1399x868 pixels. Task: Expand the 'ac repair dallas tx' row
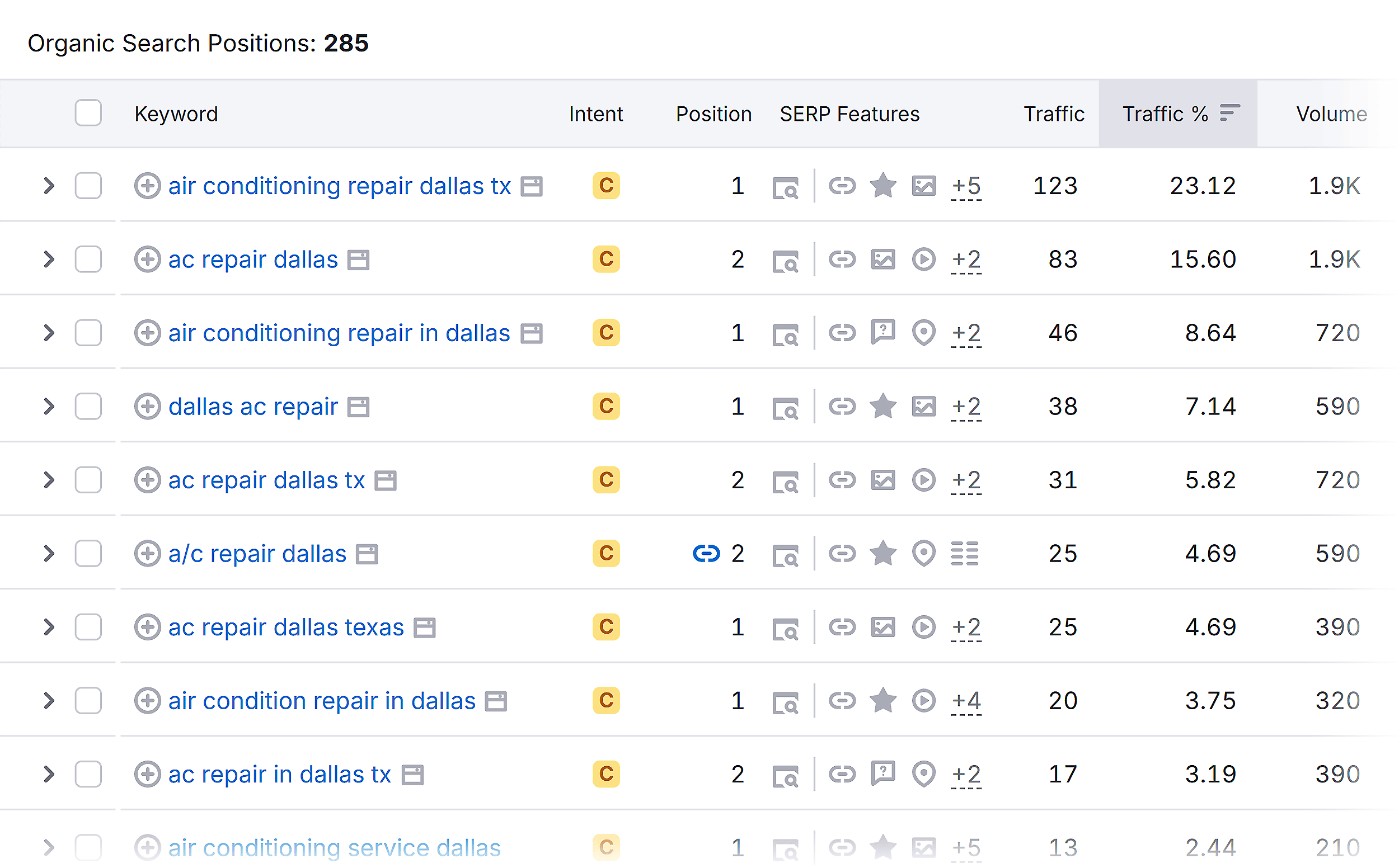(x=49, y=480)
